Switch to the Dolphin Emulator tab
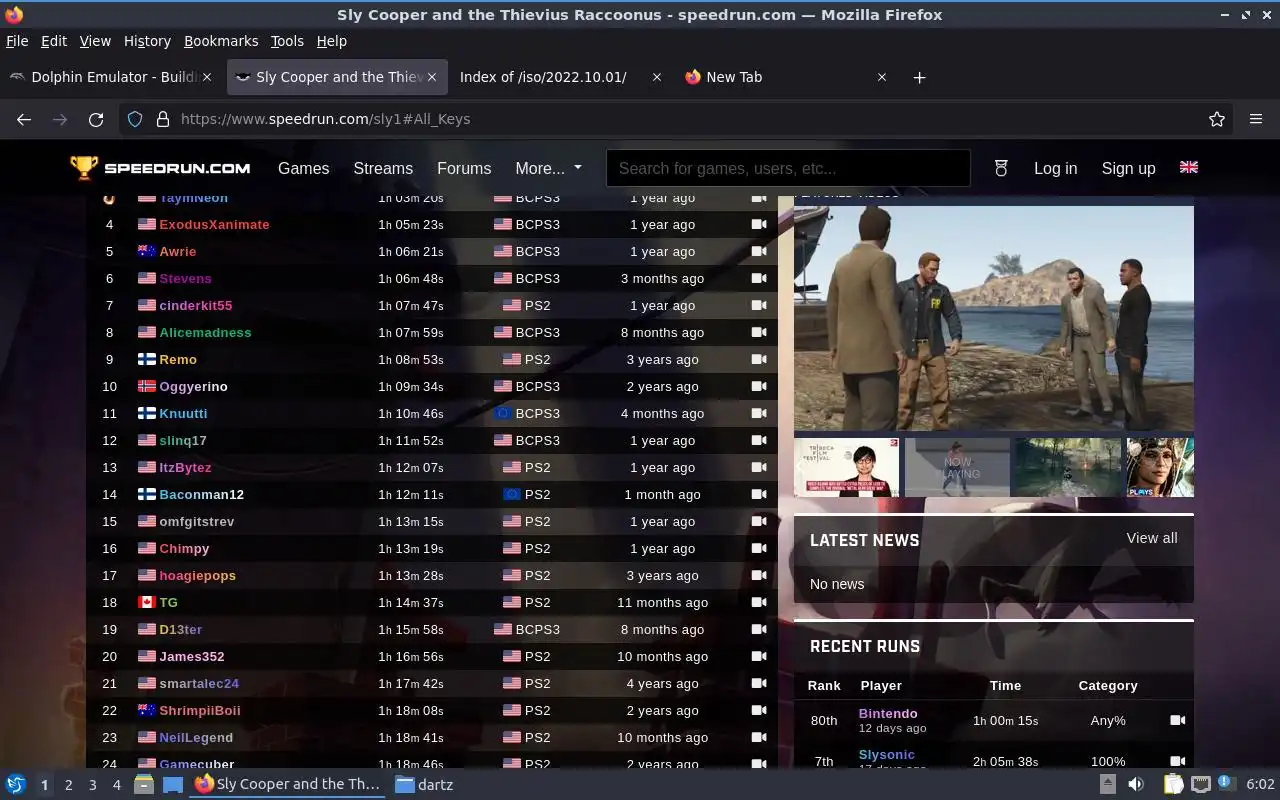Image resolution: width=1280 pixels, height=800 pixels. click(113, 77)
